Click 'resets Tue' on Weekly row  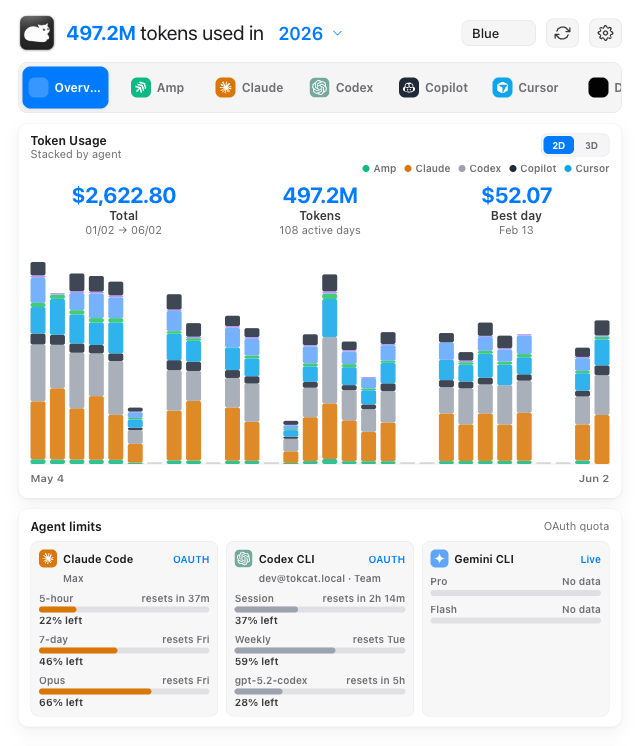tap(379, 639)
